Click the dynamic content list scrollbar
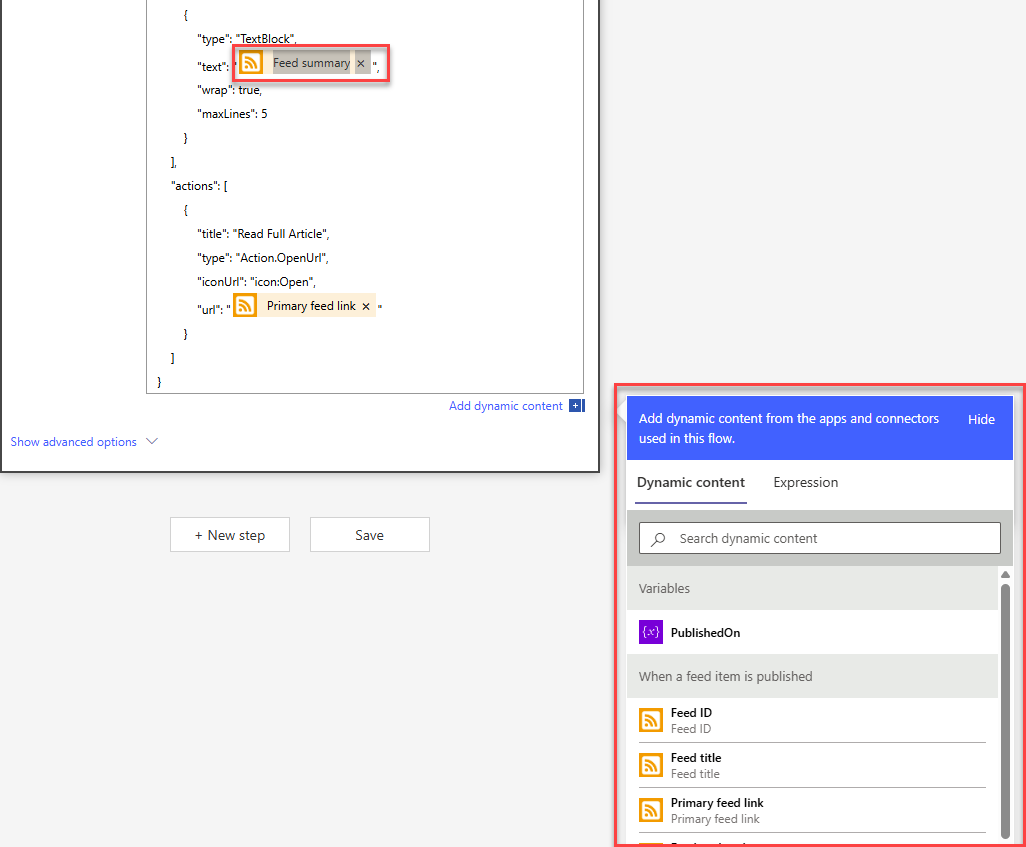The width and height of the screenshot is (1026, 847). click(1005, 700)
